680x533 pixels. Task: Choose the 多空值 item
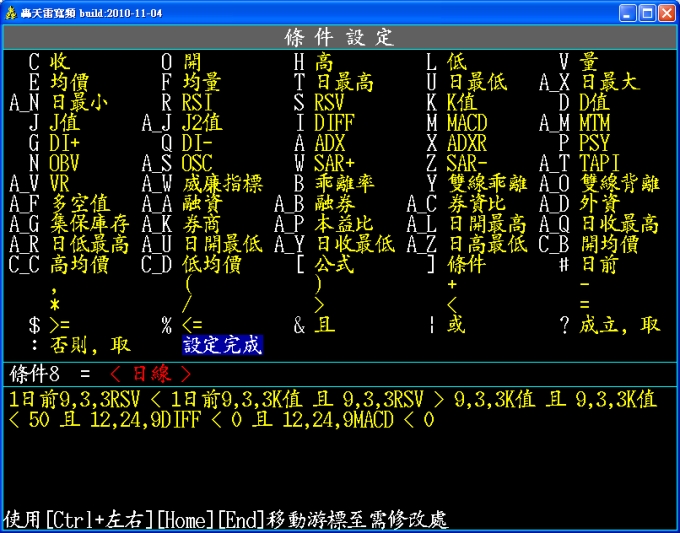coord(80,204)
